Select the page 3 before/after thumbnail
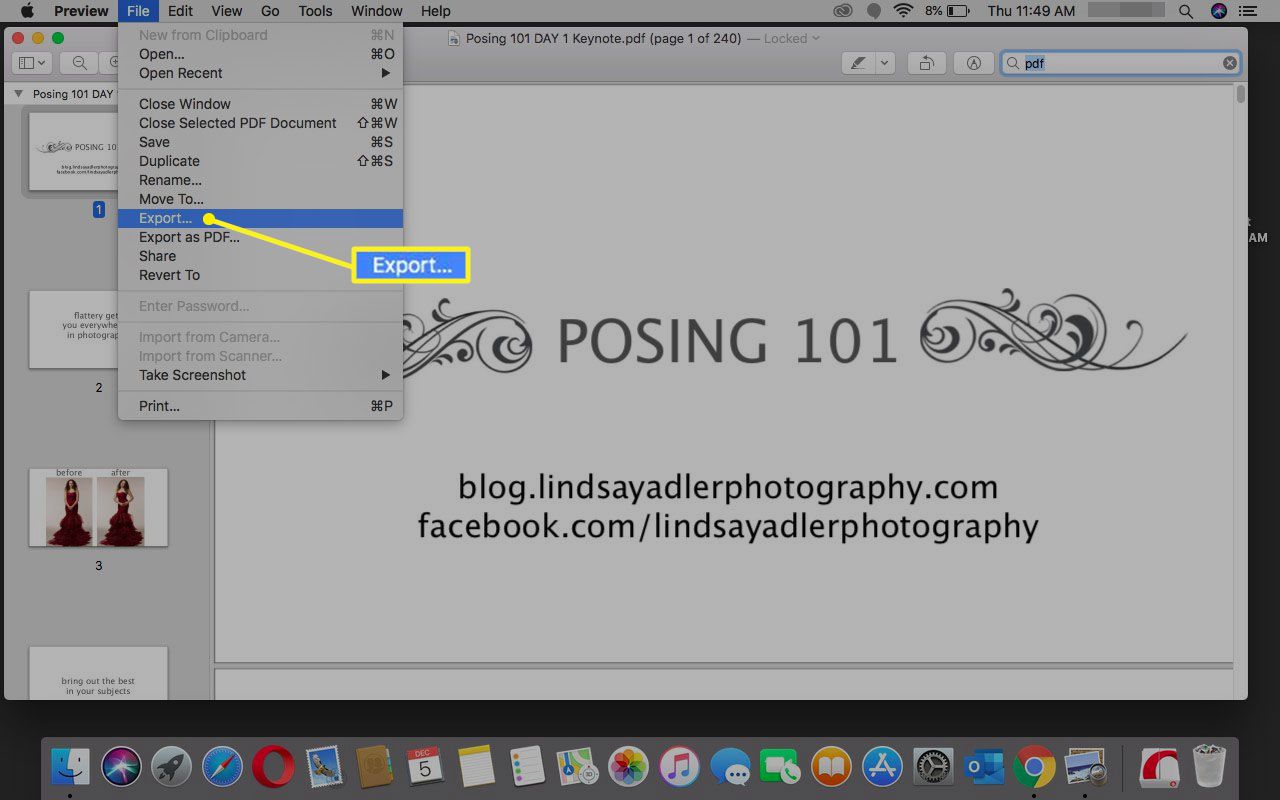Viewport: 1280px width, 800px height. pos(98,507)
